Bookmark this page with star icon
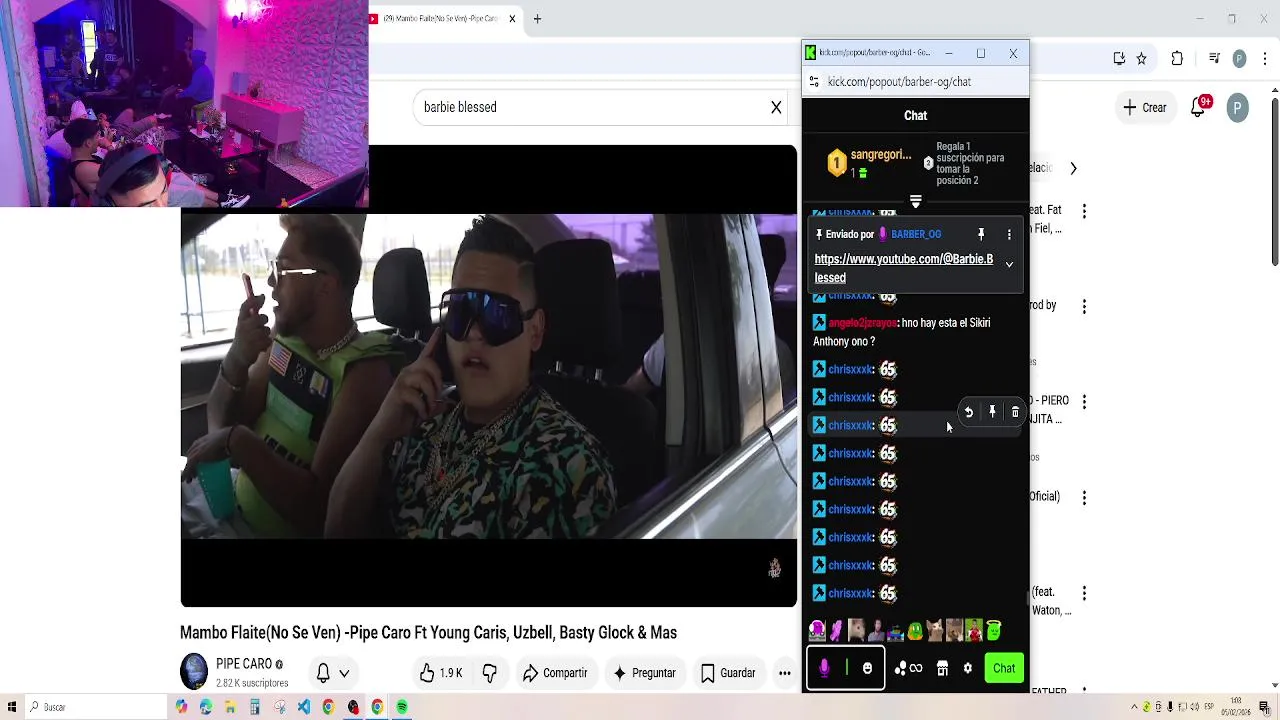This screenshot has width=1280, height=720. tap(1141, 59)
